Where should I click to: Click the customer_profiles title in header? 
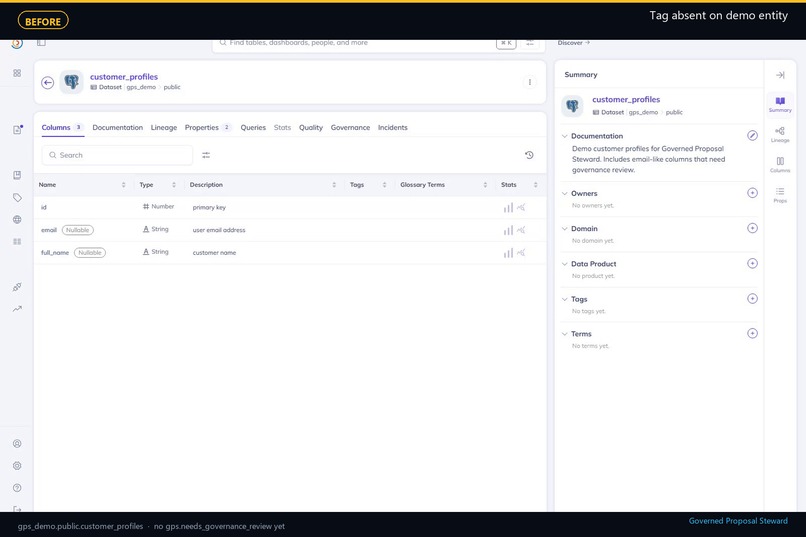pos(124,77)
